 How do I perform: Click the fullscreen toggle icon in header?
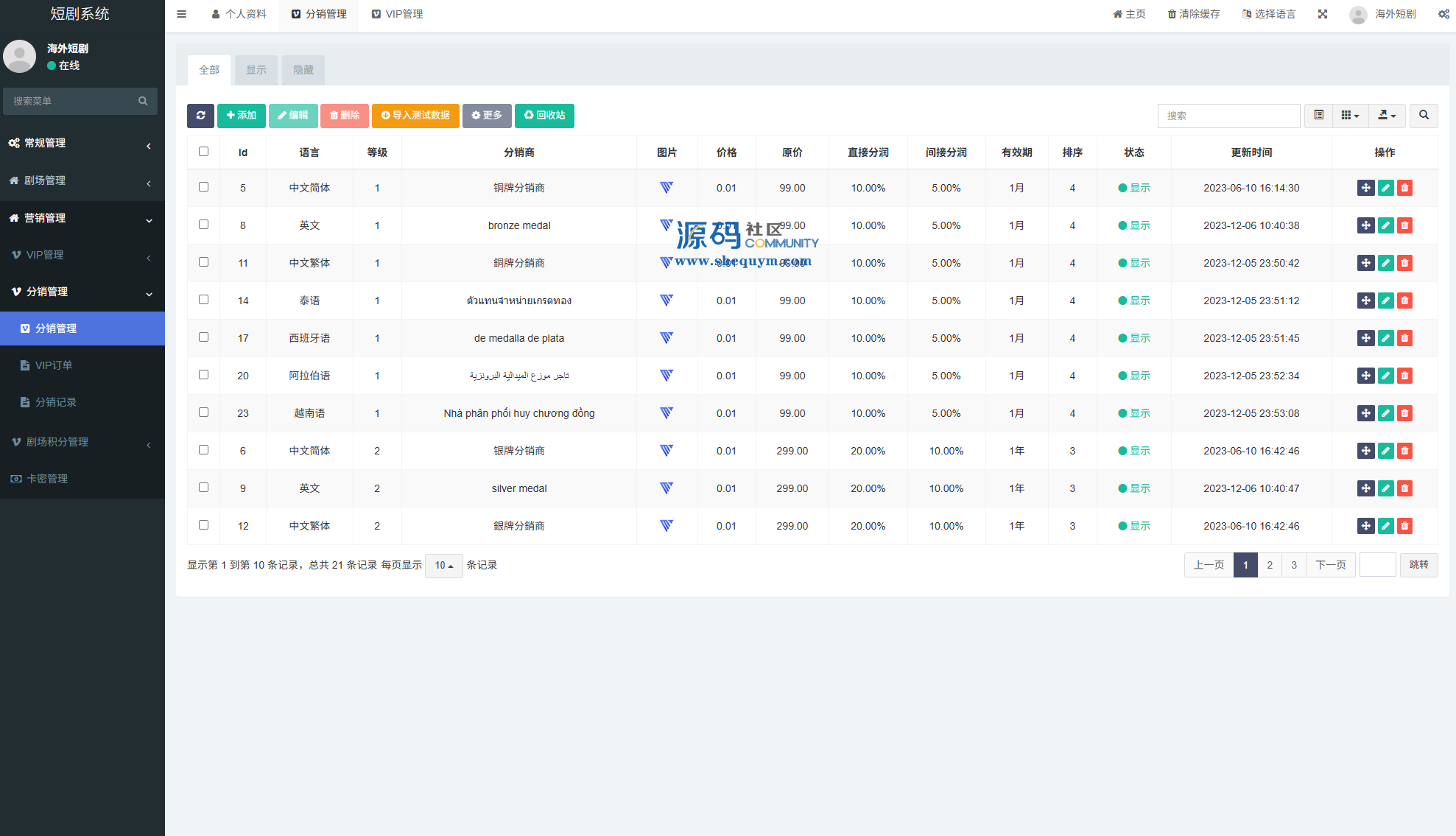click(1323, 14)
